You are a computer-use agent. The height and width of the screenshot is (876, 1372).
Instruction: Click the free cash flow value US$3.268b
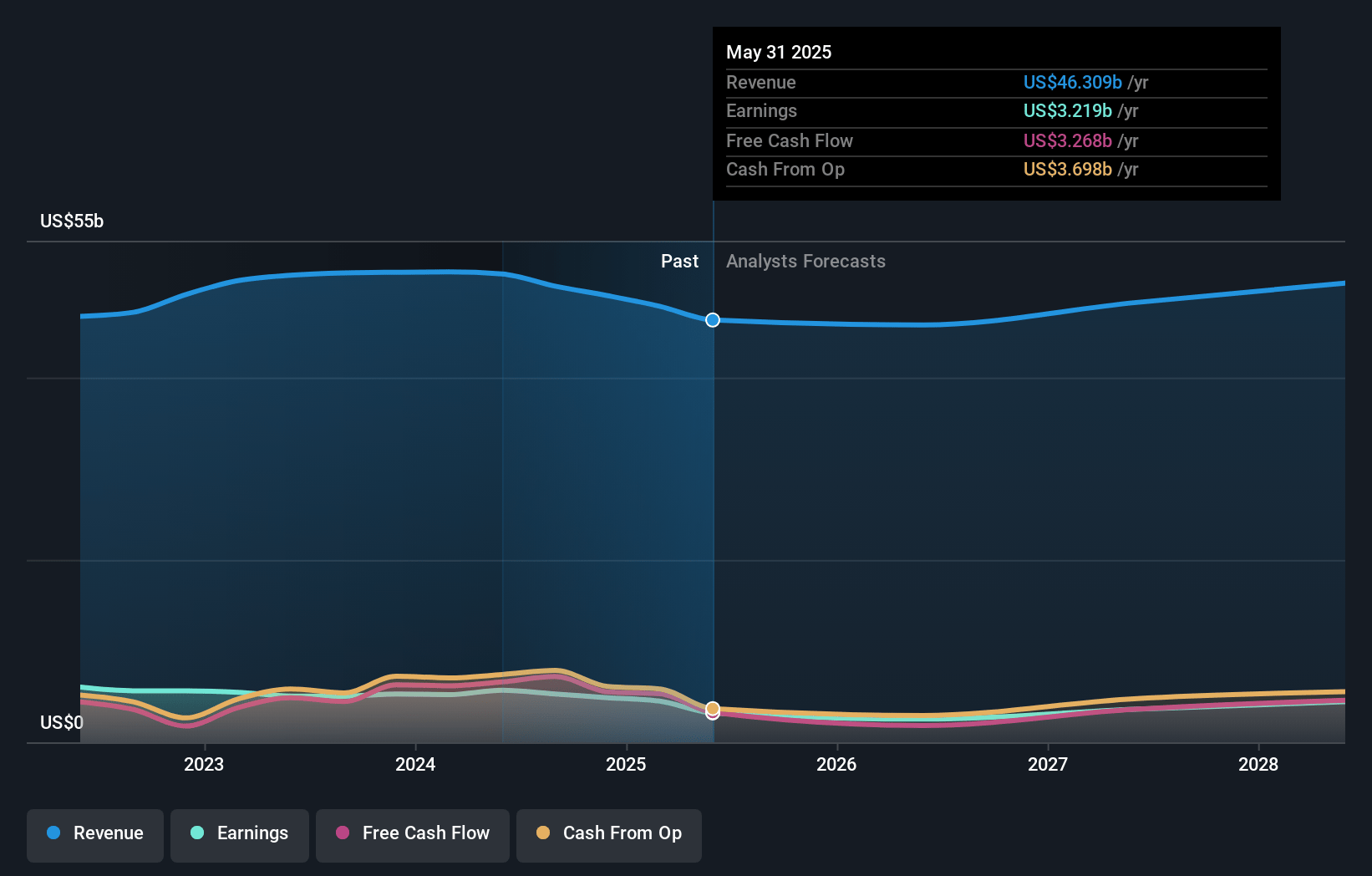tap(1068, 141)
